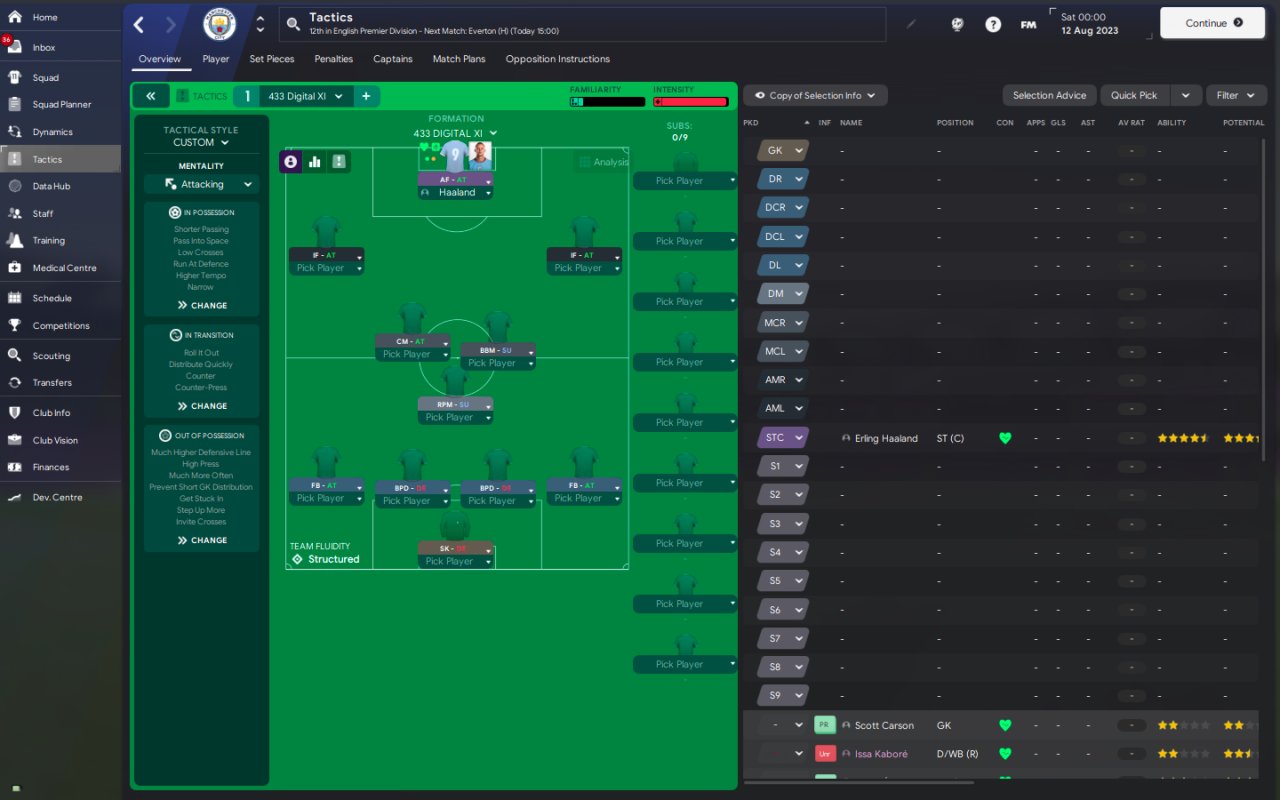Open the Squad Planner sidebar icon
Image resolution: width=1280 pixels, height=800 pixels.
pyautogui.click(x=15, y=104)
